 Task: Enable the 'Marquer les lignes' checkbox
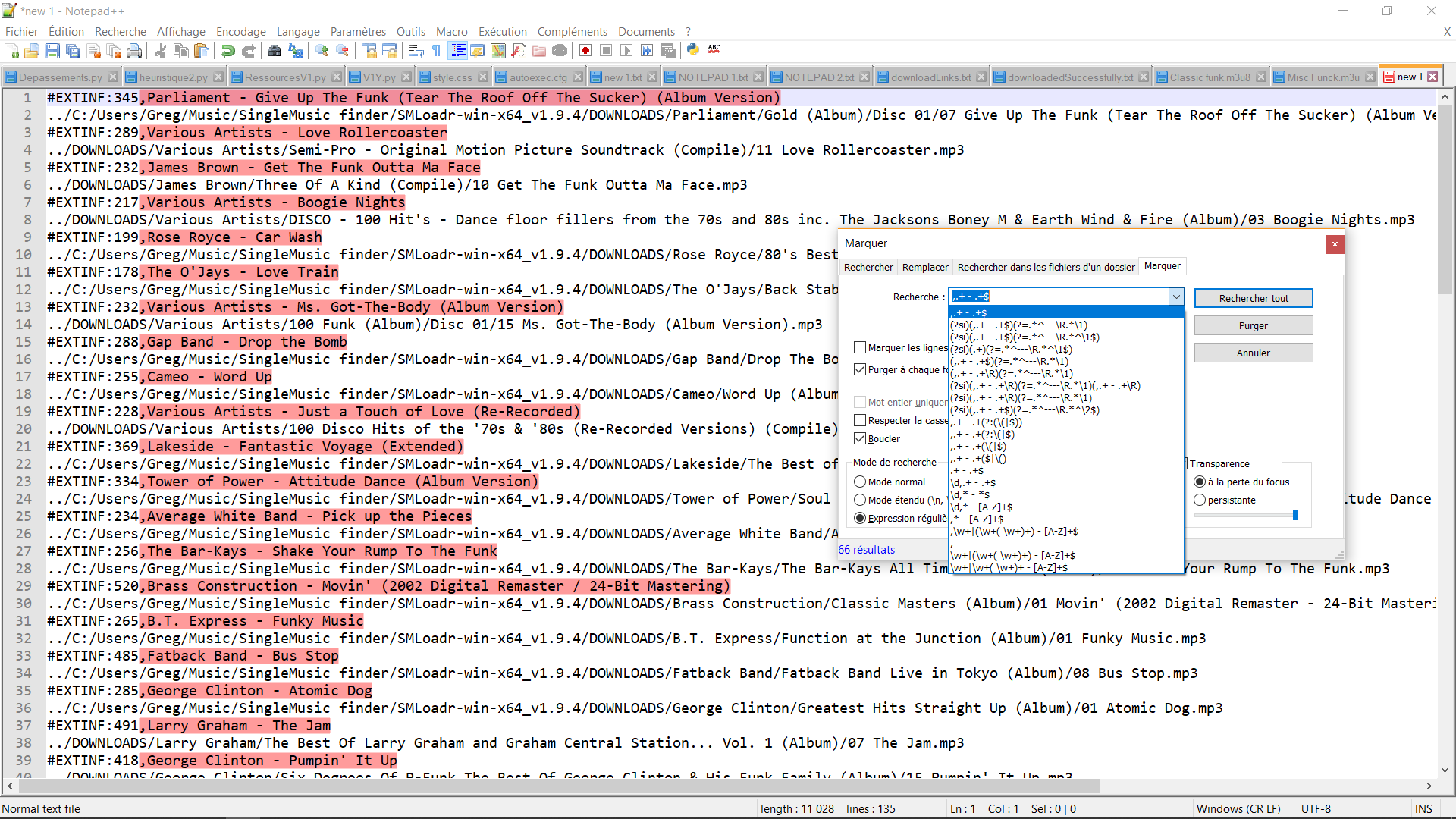(x=860, y=347)
